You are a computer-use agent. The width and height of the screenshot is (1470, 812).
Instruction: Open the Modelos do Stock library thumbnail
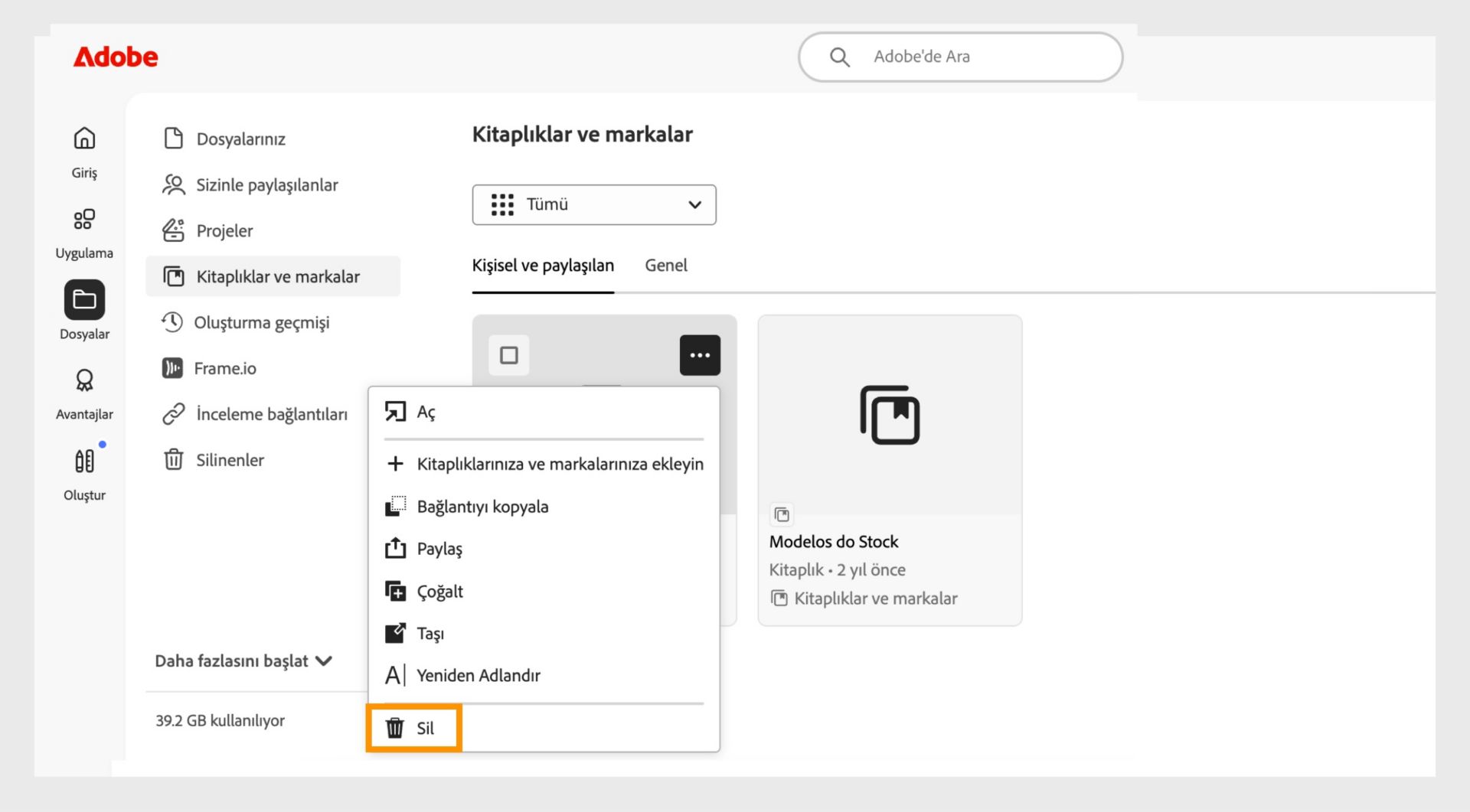890,416
